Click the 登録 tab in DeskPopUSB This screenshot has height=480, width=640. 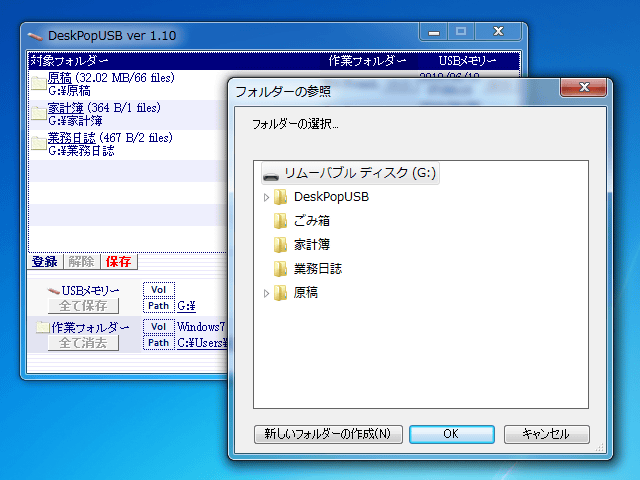[x=45, y=262]
